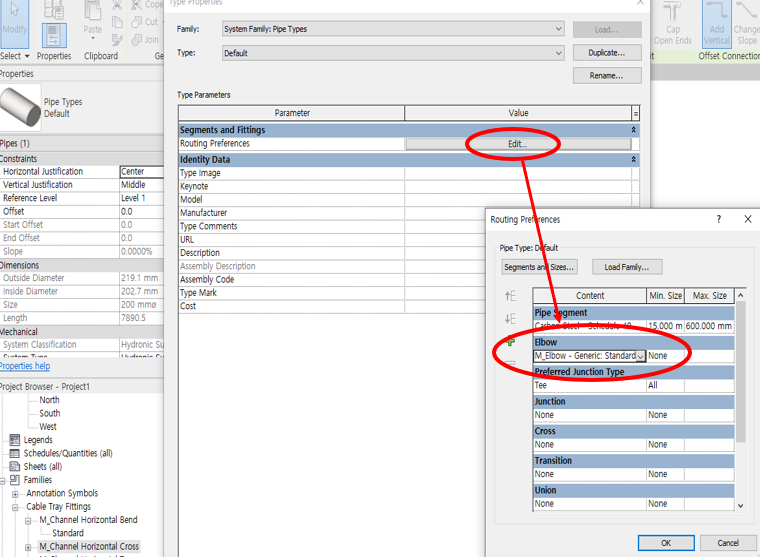The width and height of the screenshot is (760, 559).
Task: Click the Move Row Up icon
Action: click(x=510, y=296)
